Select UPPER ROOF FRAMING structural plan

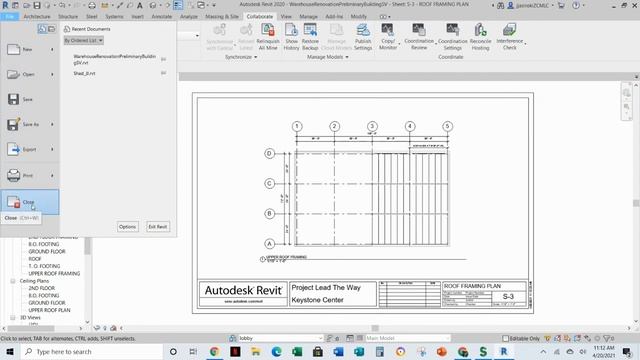click(54, 273)
